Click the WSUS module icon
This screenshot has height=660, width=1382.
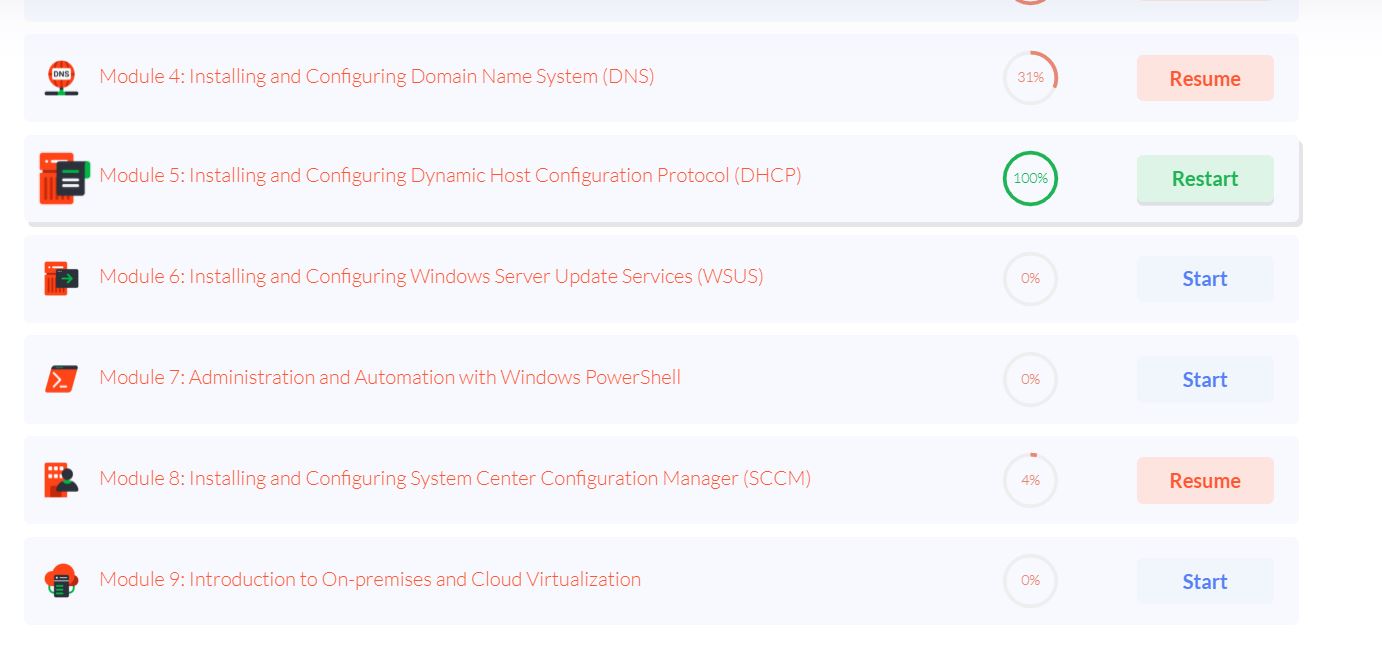61,279
